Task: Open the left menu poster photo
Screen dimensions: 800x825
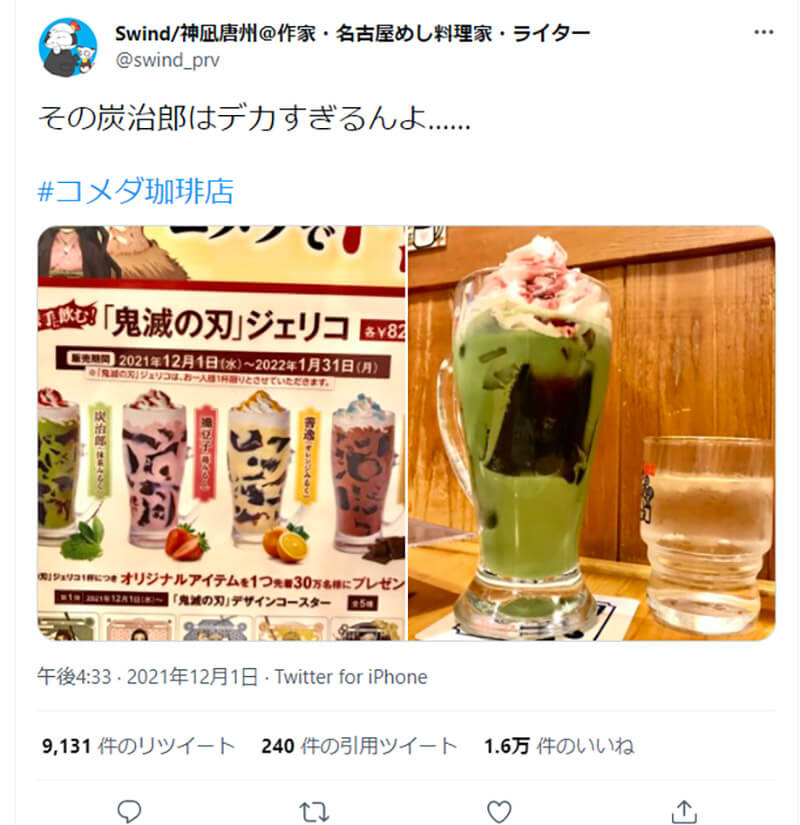Action: point(222,433)
